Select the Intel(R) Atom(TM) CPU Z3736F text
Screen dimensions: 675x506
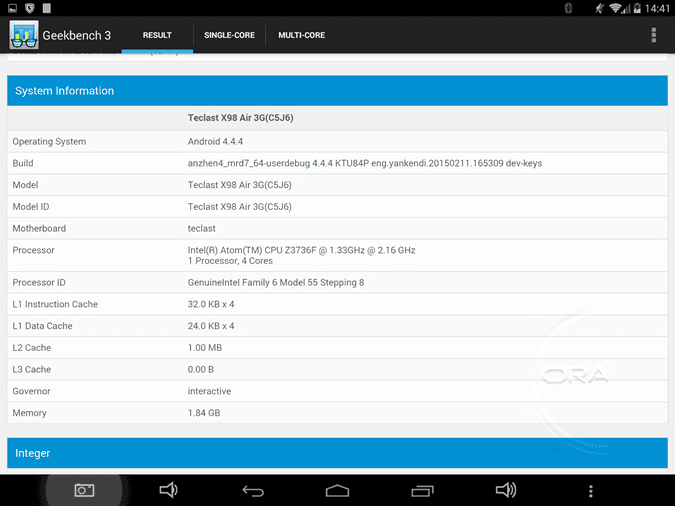(x=301, y=250)
